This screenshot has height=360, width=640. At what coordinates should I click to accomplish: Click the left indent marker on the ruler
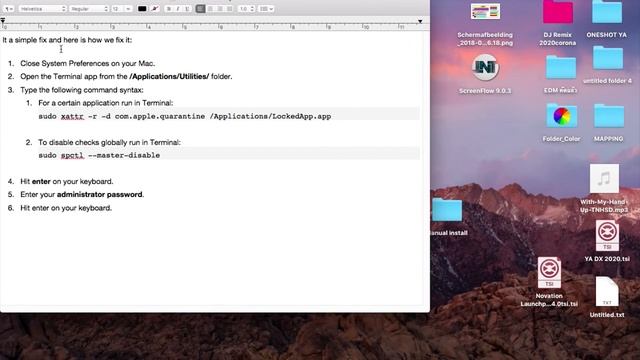pyautogui.click(x=3, y=20)
